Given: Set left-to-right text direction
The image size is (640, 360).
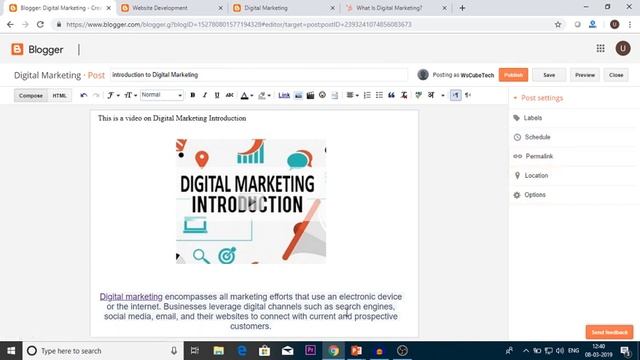Looking at the screenshot, I should pyautogui.click(x=456, y=95).
